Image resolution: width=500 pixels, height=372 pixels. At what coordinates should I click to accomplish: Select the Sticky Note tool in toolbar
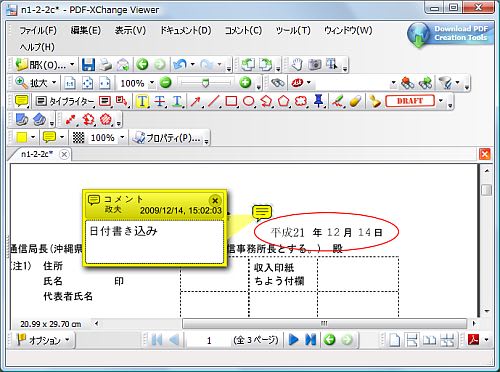click(22, 101)
